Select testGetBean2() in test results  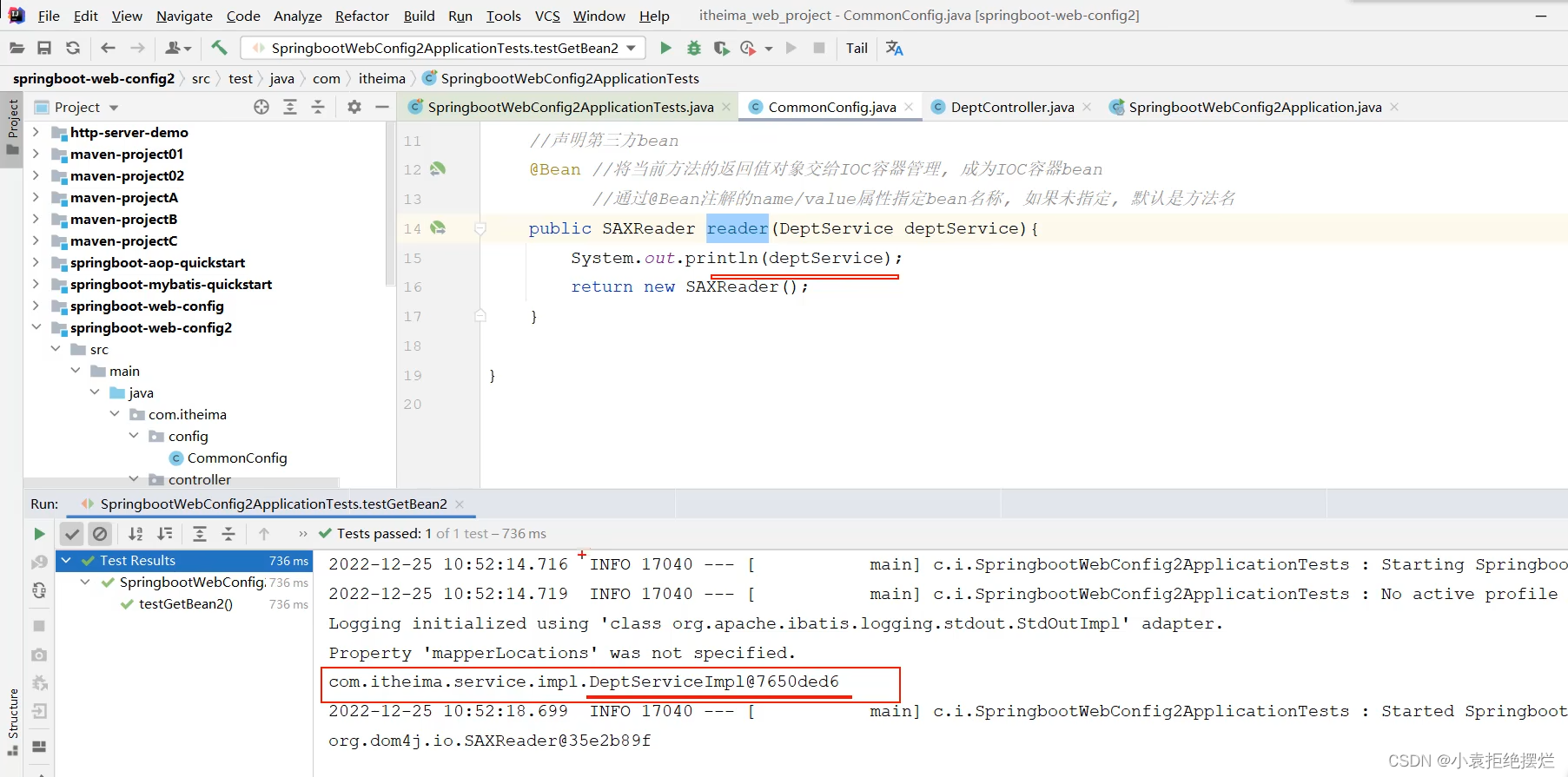coord(186,604)
